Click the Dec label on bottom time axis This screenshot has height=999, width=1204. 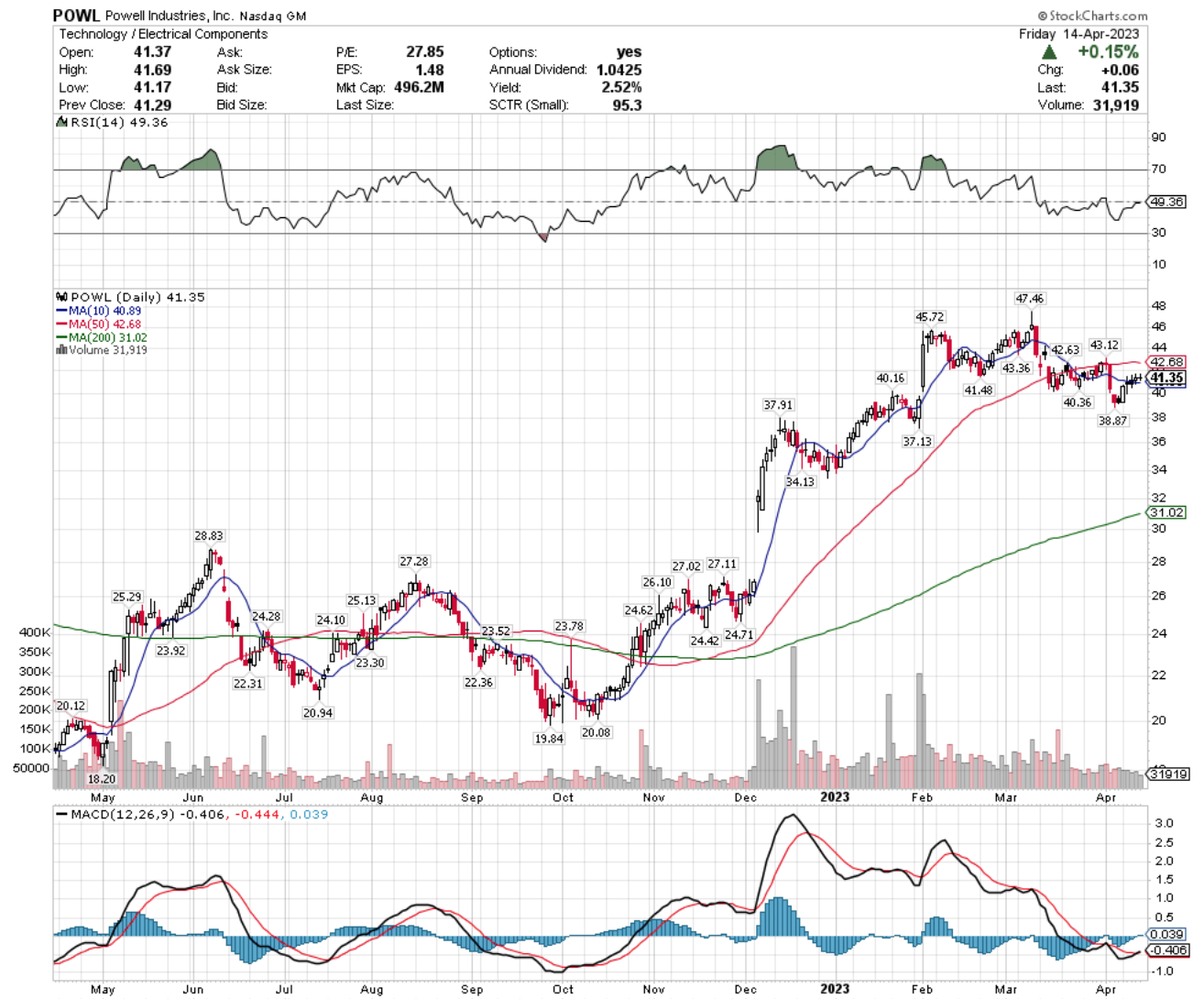745,990
